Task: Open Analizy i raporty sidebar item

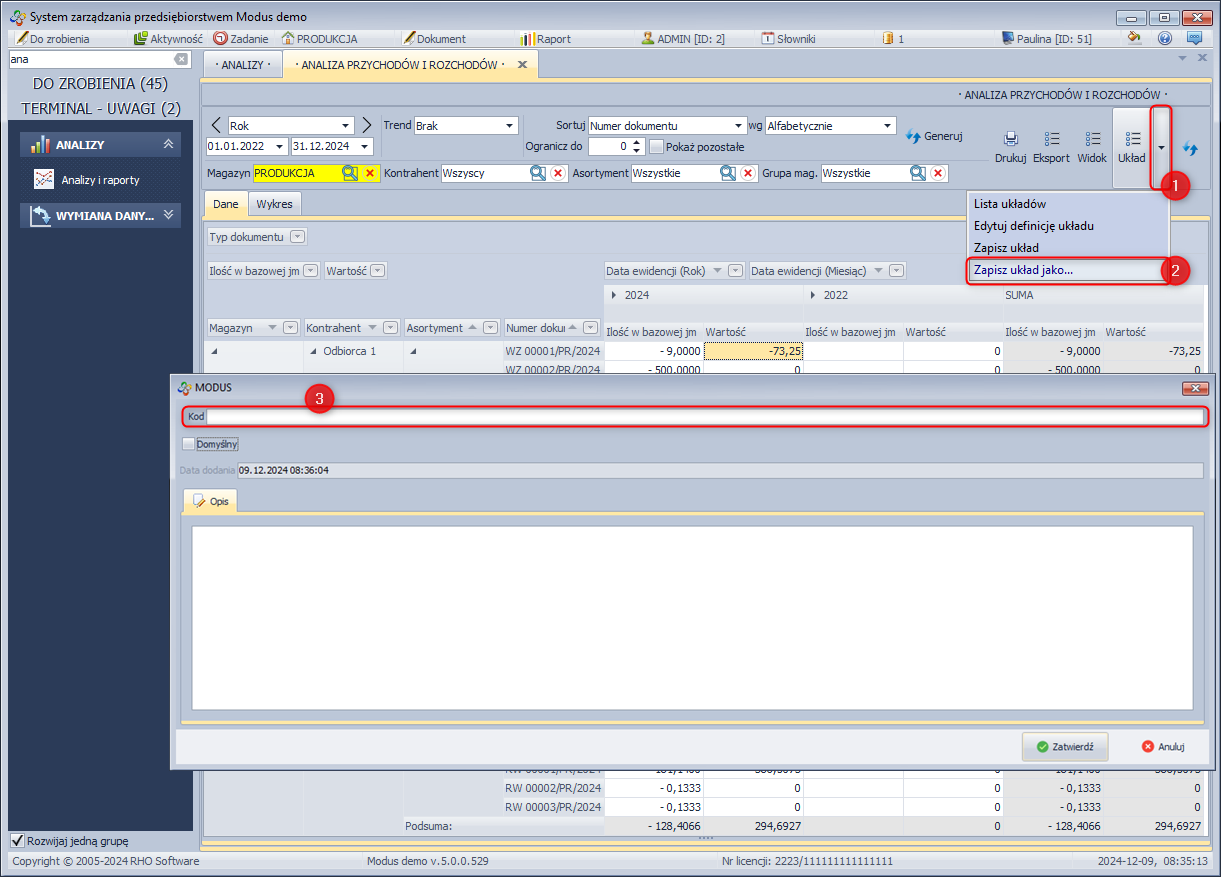Action: pyautogui.click(x=99, y=180)
